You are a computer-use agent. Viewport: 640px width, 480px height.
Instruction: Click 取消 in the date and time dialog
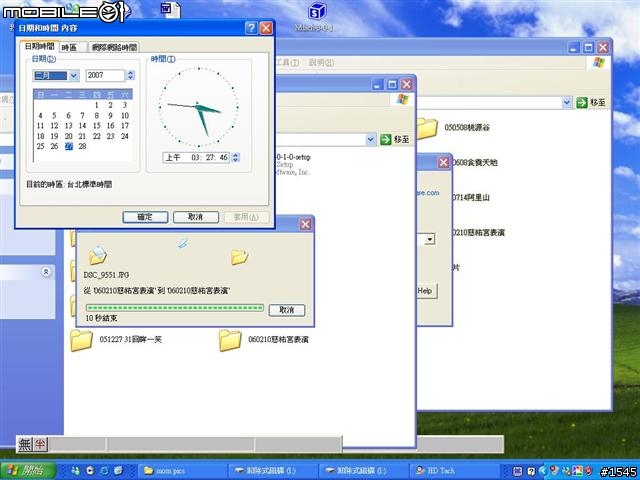point(196,217)
